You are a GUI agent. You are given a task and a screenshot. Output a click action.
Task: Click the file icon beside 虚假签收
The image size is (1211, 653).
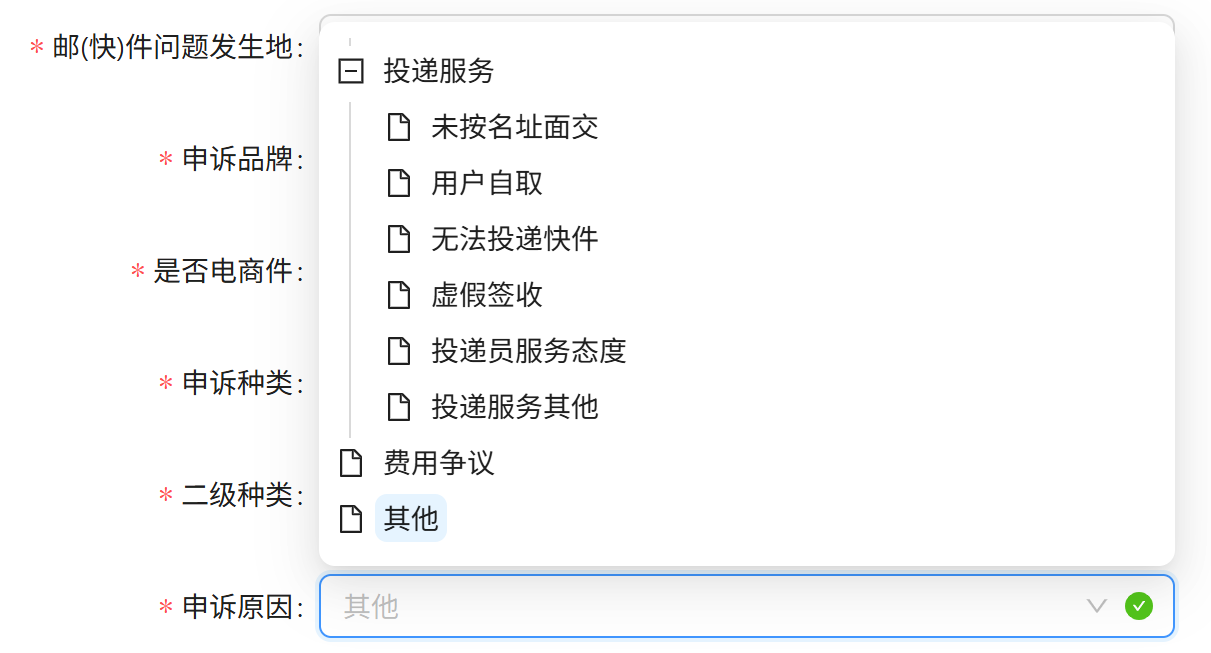(x=399, y=295)
